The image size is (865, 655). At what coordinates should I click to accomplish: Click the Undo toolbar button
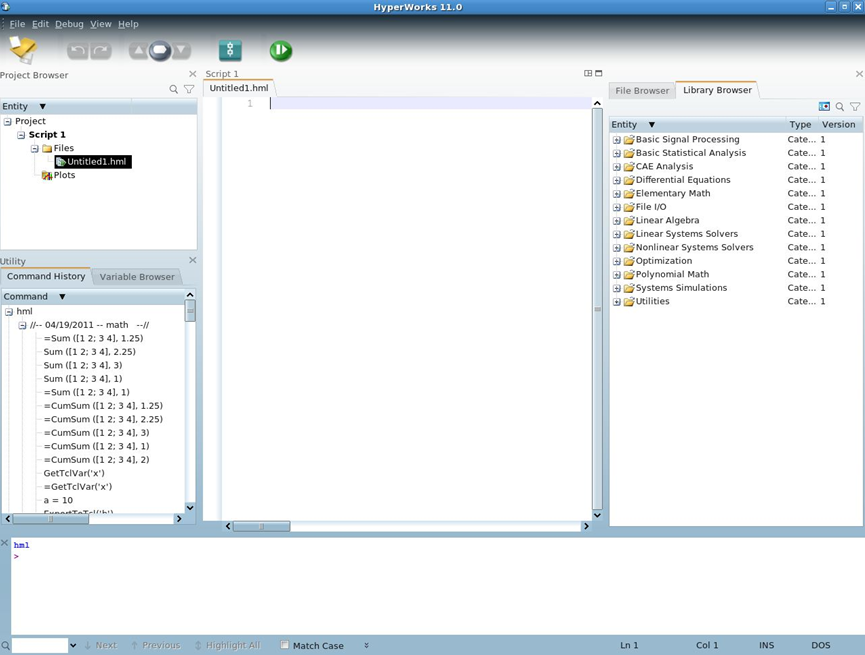pyautogui.click(x=78, y=51)
